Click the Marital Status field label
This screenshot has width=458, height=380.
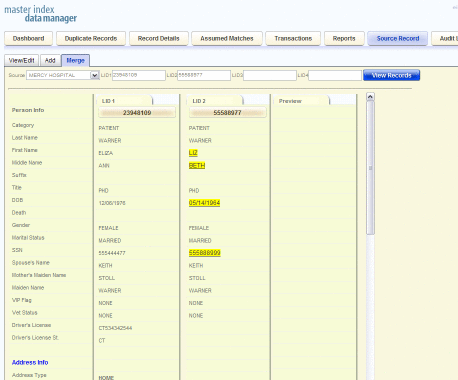pos(28,238)
